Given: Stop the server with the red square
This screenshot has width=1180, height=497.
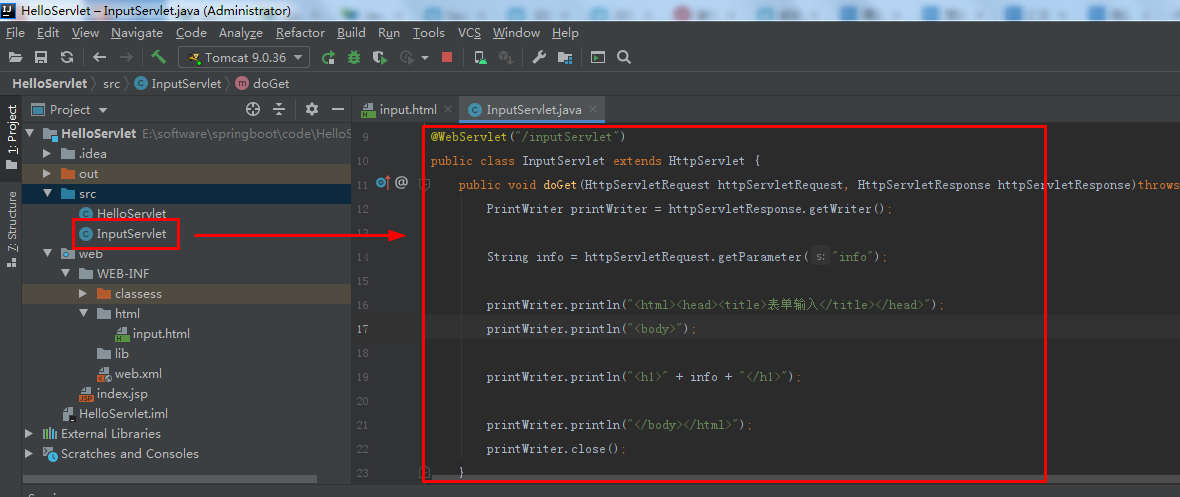Looking at the screenshot, I should [x=447, y=57].
